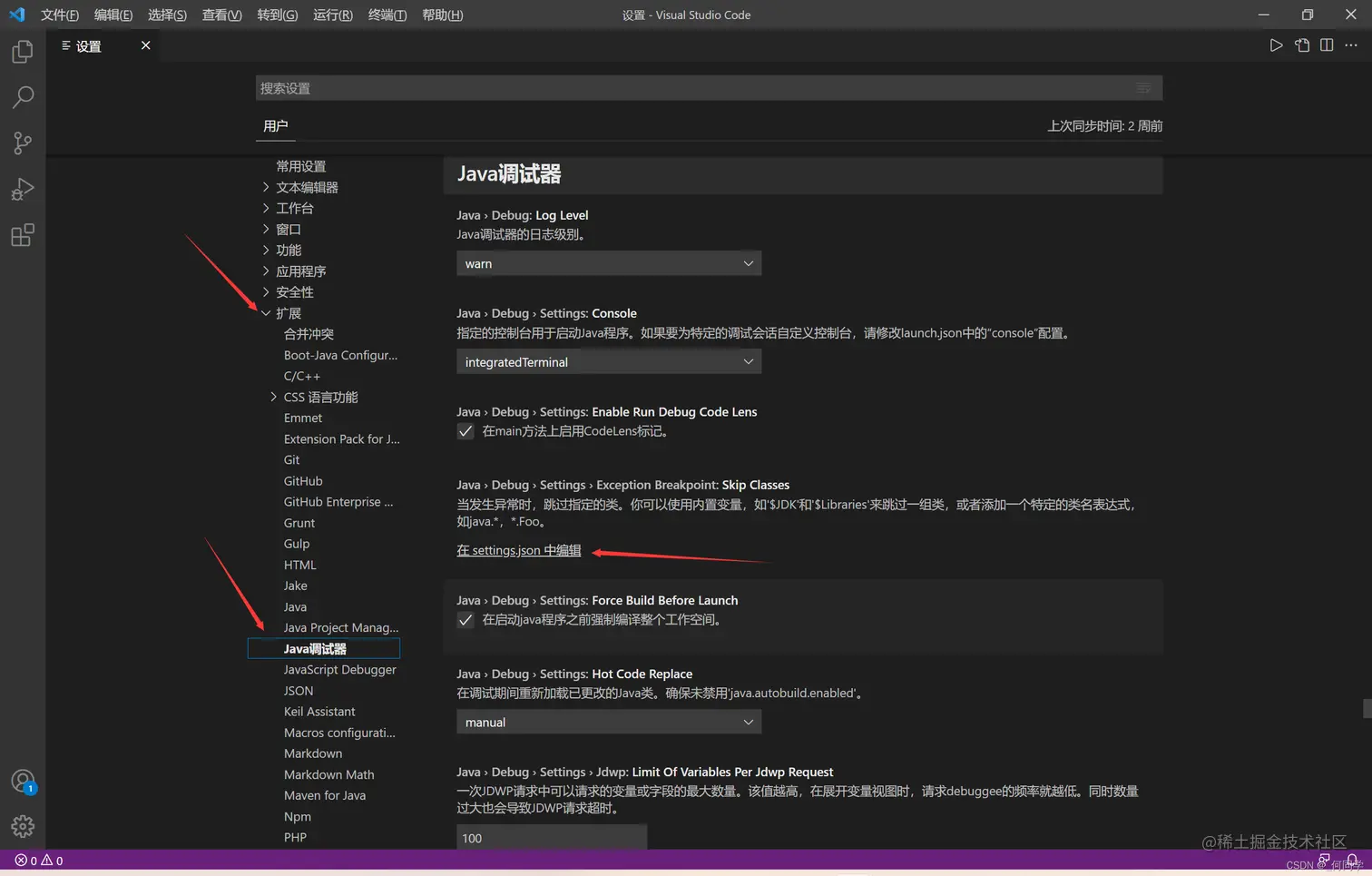Image resolution: width=1372 pixels, height=876 pixels.
Task: Click the Run play icon in editor toolbar
Action: [1276, 45]
